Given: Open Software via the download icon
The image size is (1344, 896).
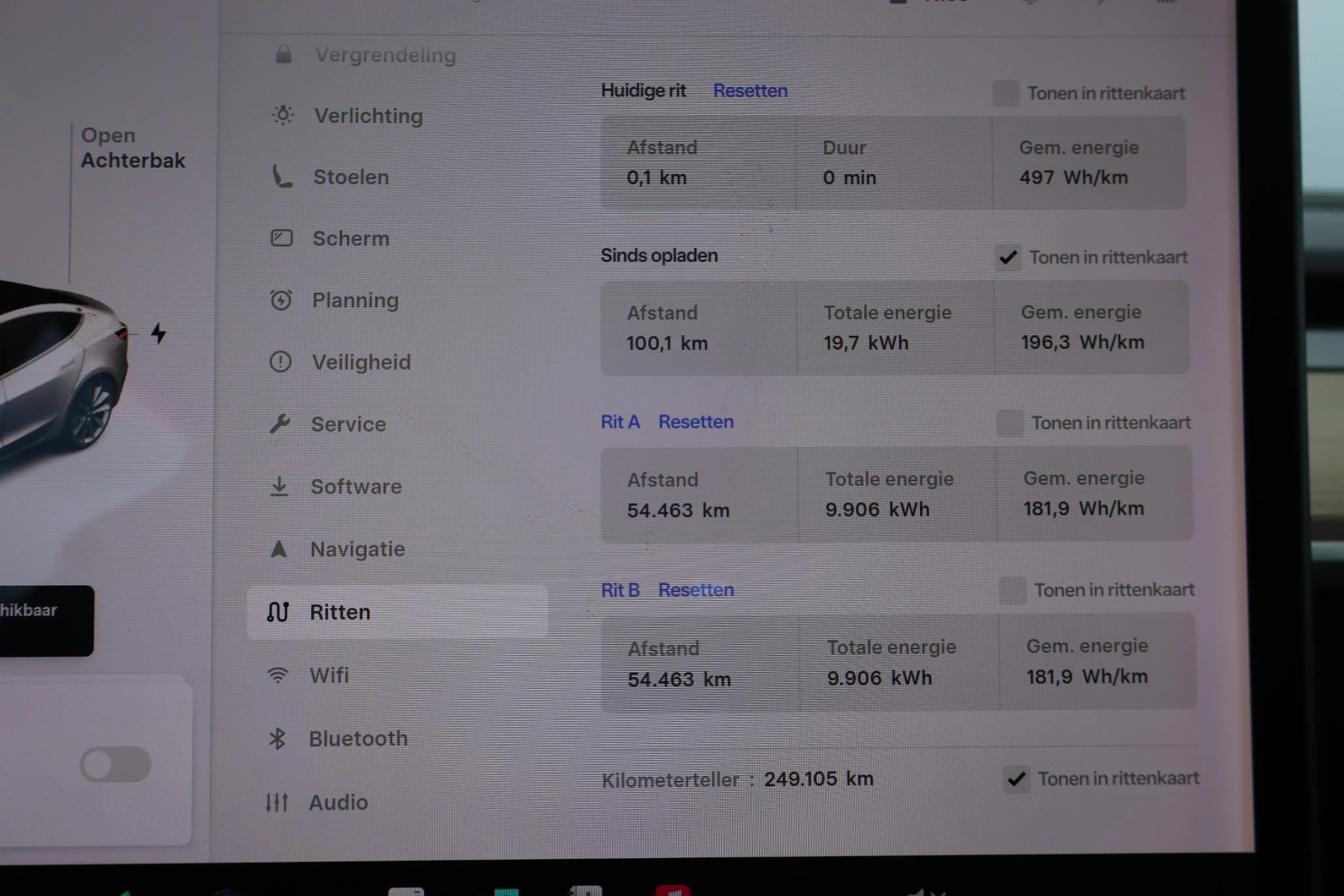Looking at the screenshot, I should tap(280, 486).
